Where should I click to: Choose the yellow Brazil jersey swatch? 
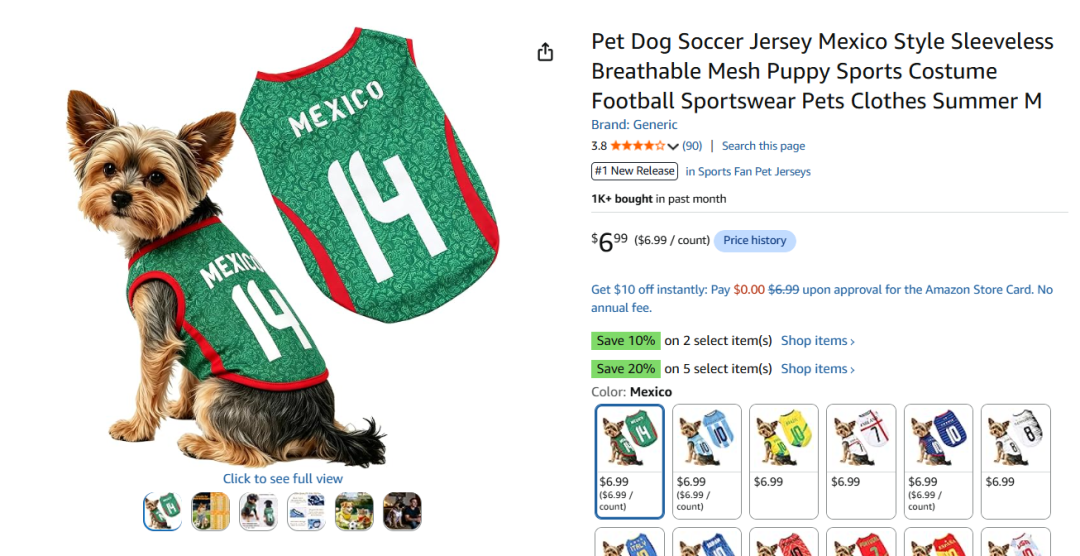[784, 461]
